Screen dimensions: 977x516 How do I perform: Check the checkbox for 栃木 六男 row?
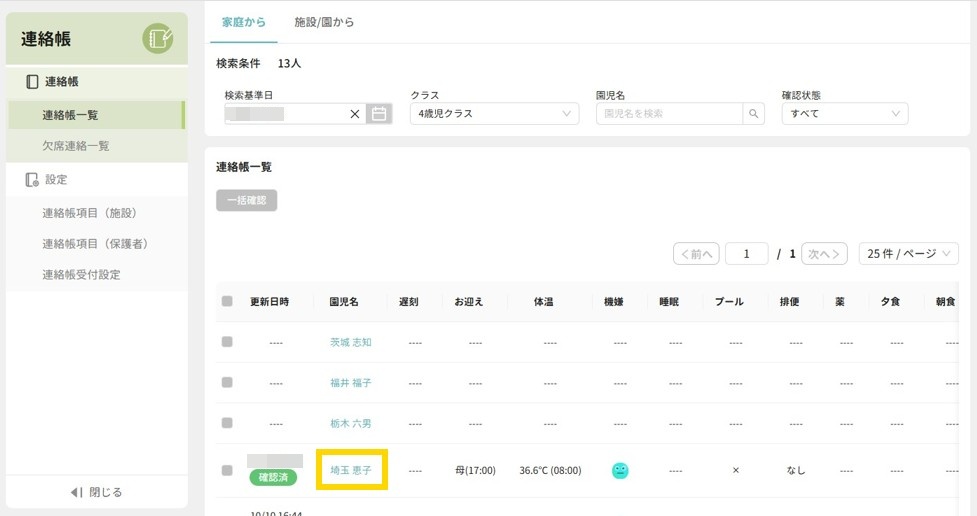point(227,423)
